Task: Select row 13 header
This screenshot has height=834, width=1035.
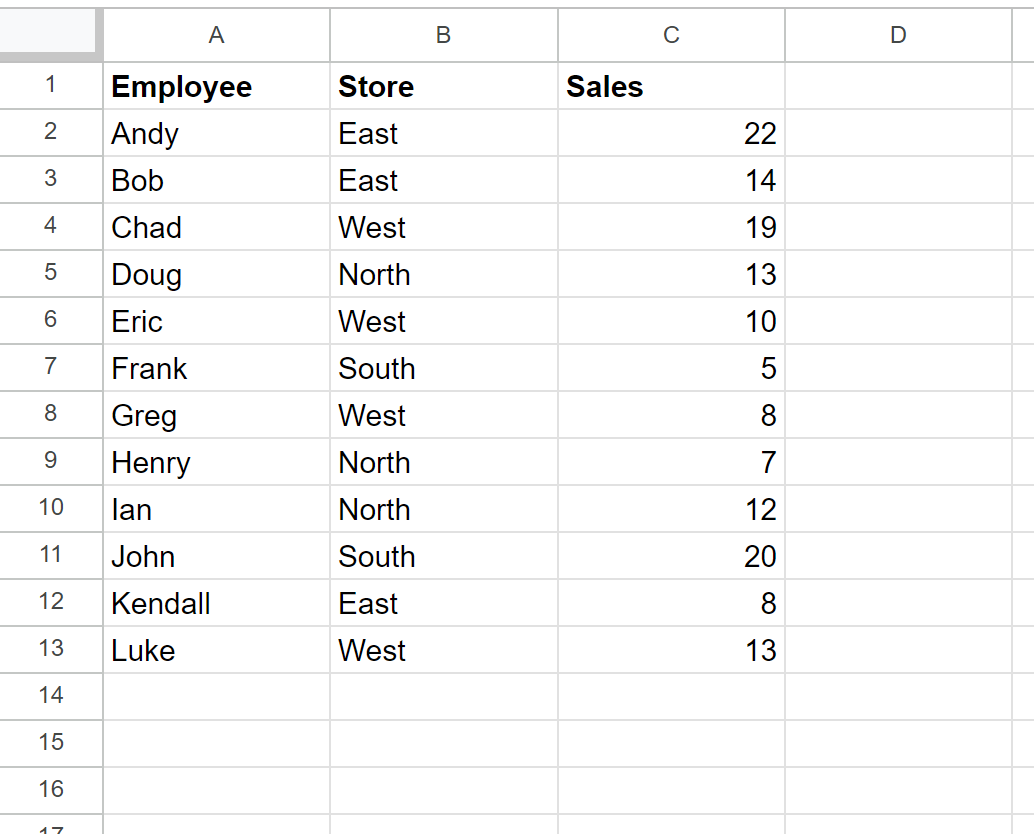Action: pyautogui.click(x=51, y=650)
